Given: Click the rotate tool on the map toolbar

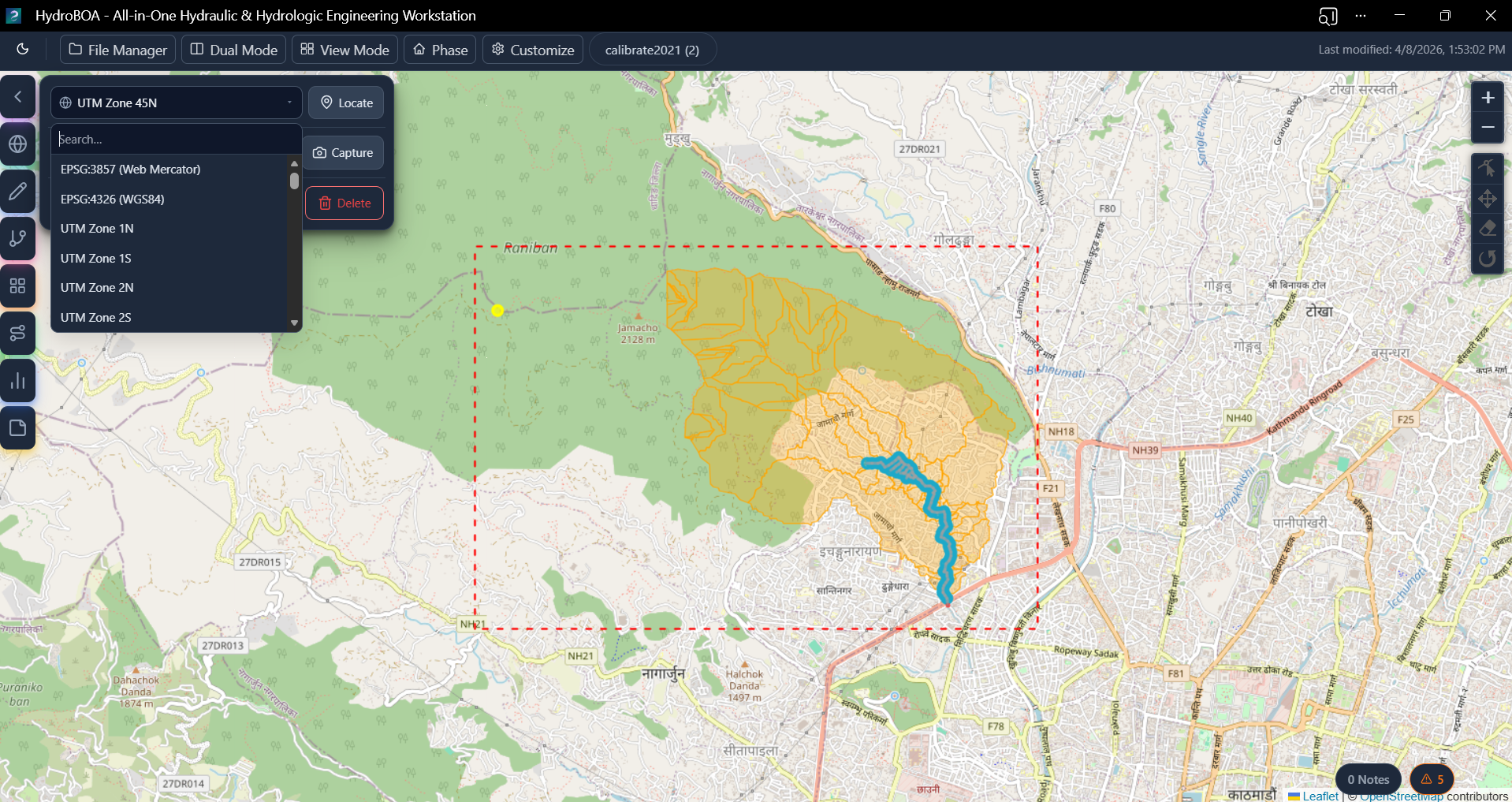Looking at the screenshot, I should click(x=1488, y=259).
